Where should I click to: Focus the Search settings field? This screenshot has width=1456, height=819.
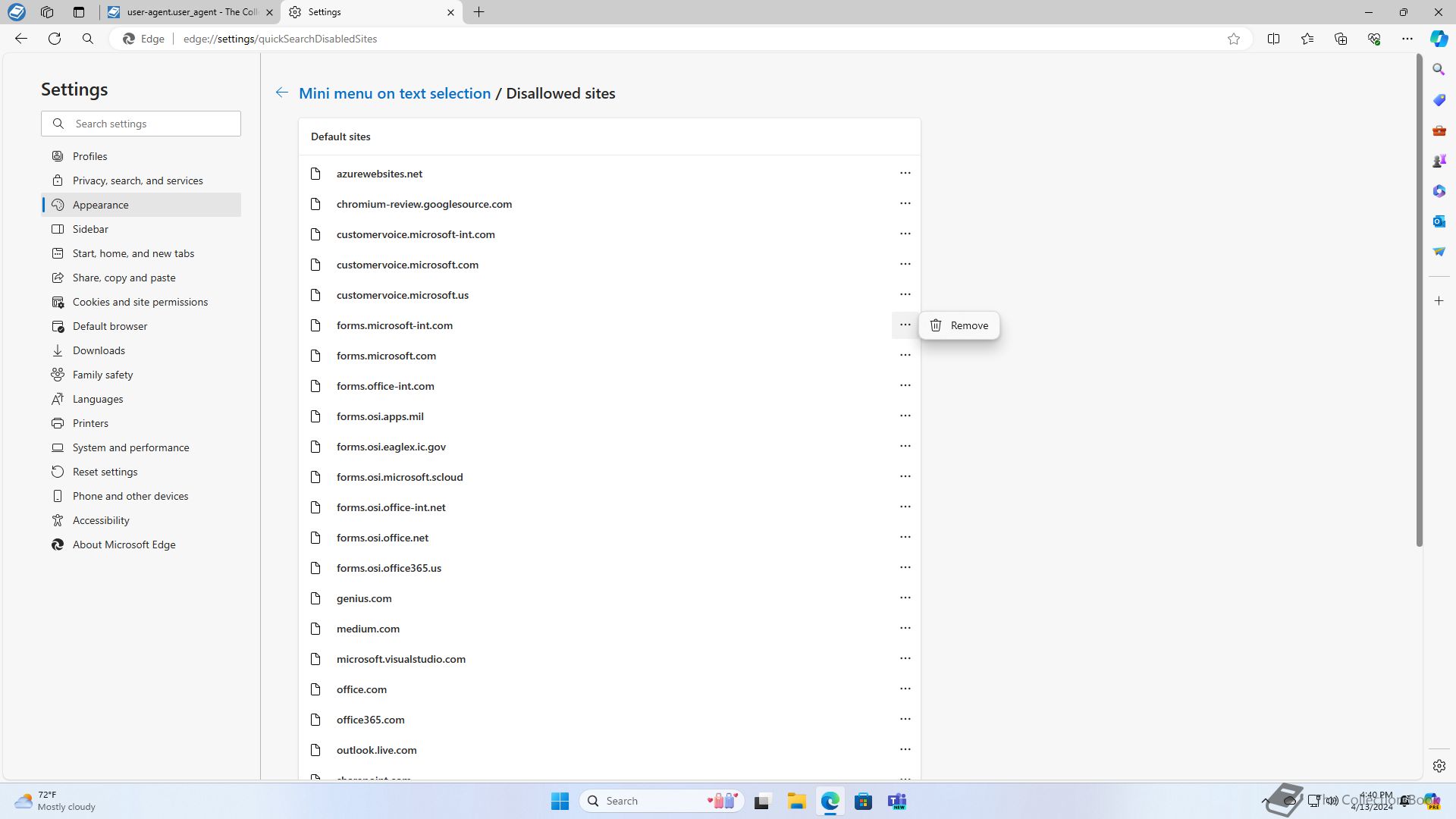pyautogui.click(x=141, y=124)
